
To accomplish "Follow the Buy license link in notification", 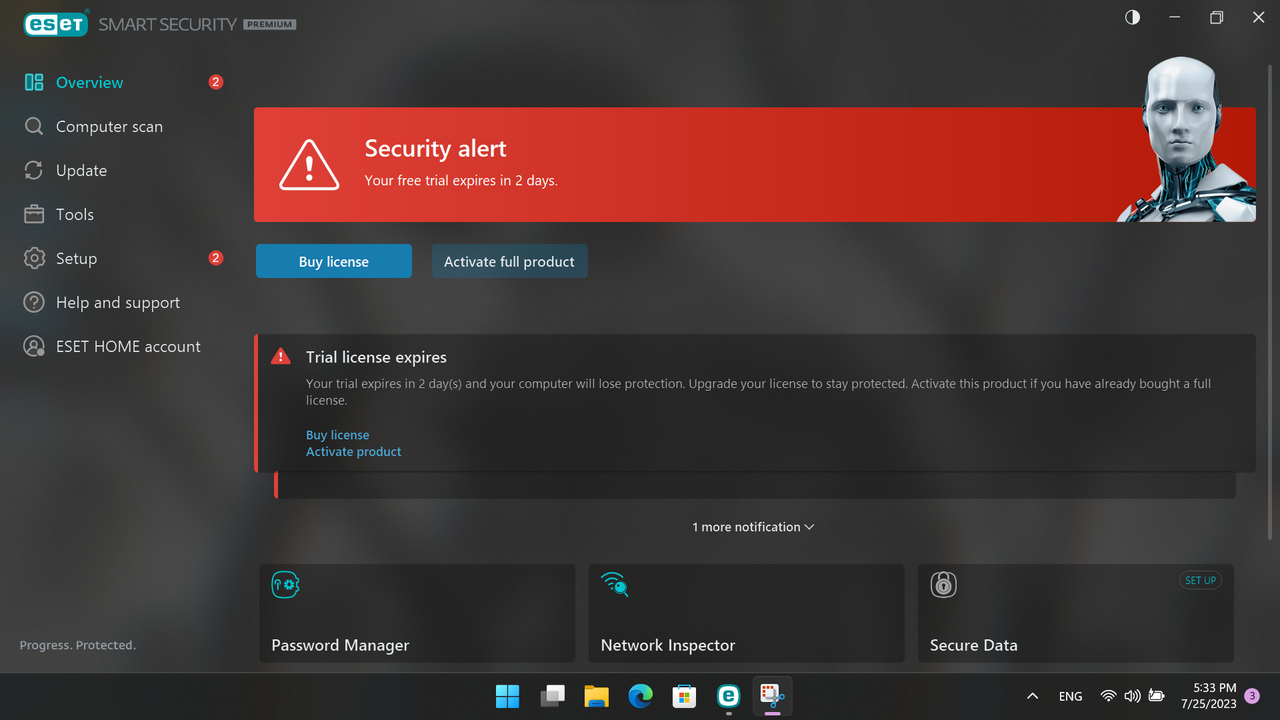I will [x=337, y=435].
